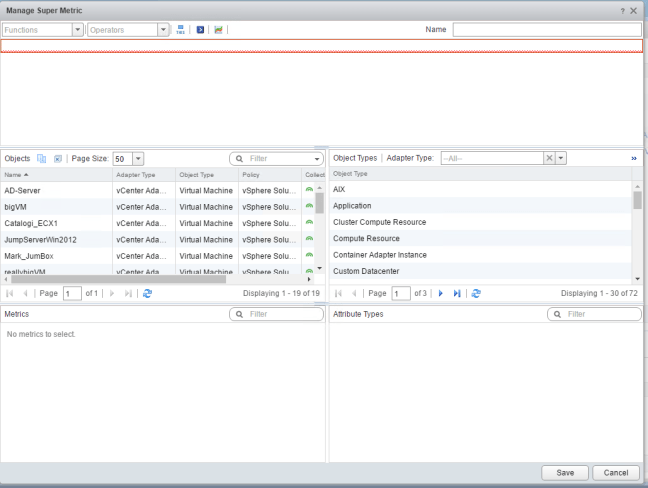Click the second icon beside Objects label

(x=57, y=158)
